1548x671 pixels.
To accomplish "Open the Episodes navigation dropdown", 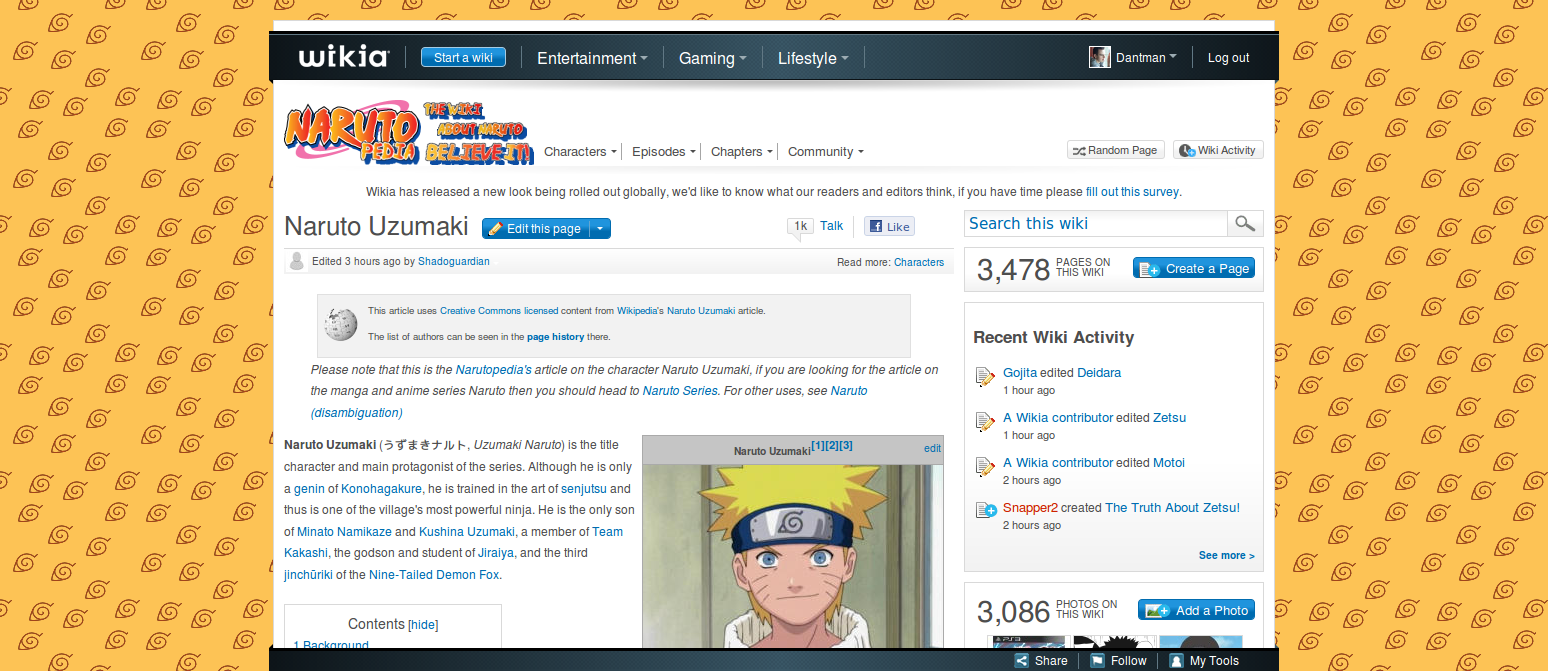I will [x=663, y=152].
